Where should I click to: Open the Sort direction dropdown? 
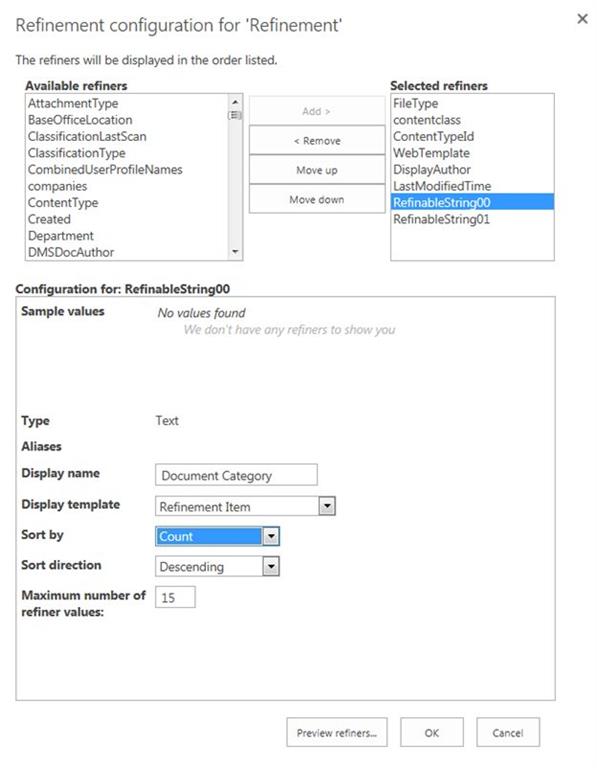coord(217,567)
